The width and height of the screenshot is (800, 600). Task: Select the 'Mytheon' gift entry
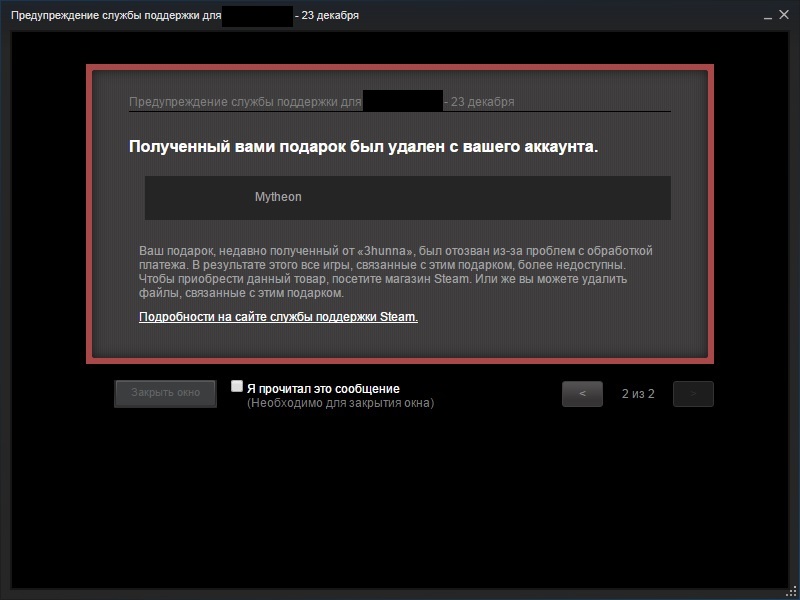pyautogui.click(x=408, y=198)
